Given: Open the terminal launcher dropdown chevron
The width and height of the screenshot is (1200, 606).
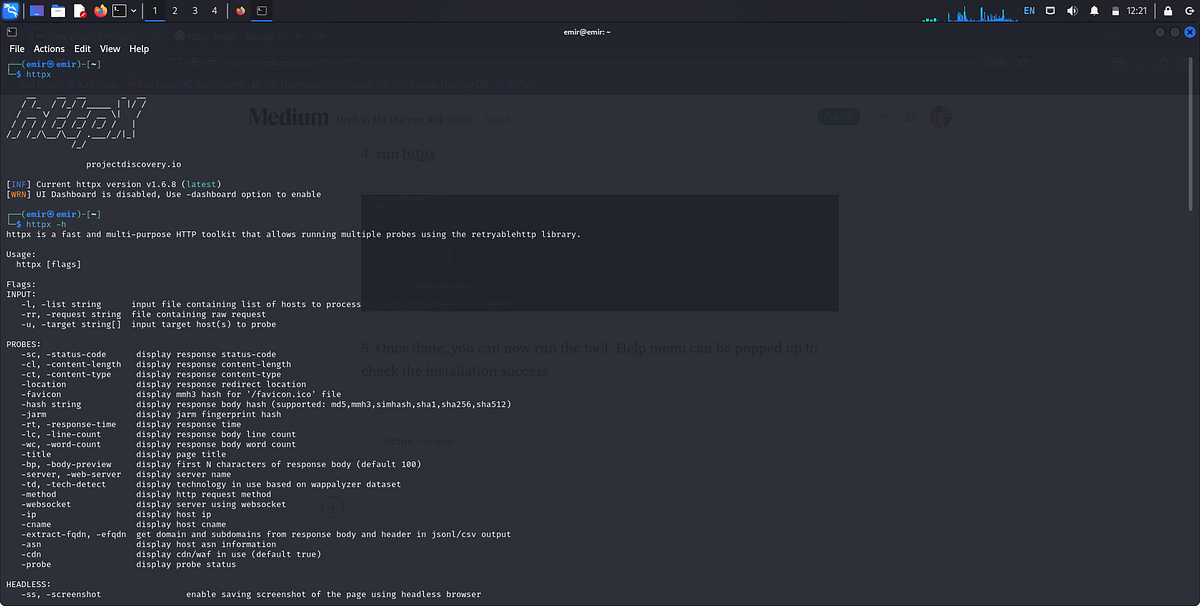Looking at the screenshot, I should click(x=134, y=11).
